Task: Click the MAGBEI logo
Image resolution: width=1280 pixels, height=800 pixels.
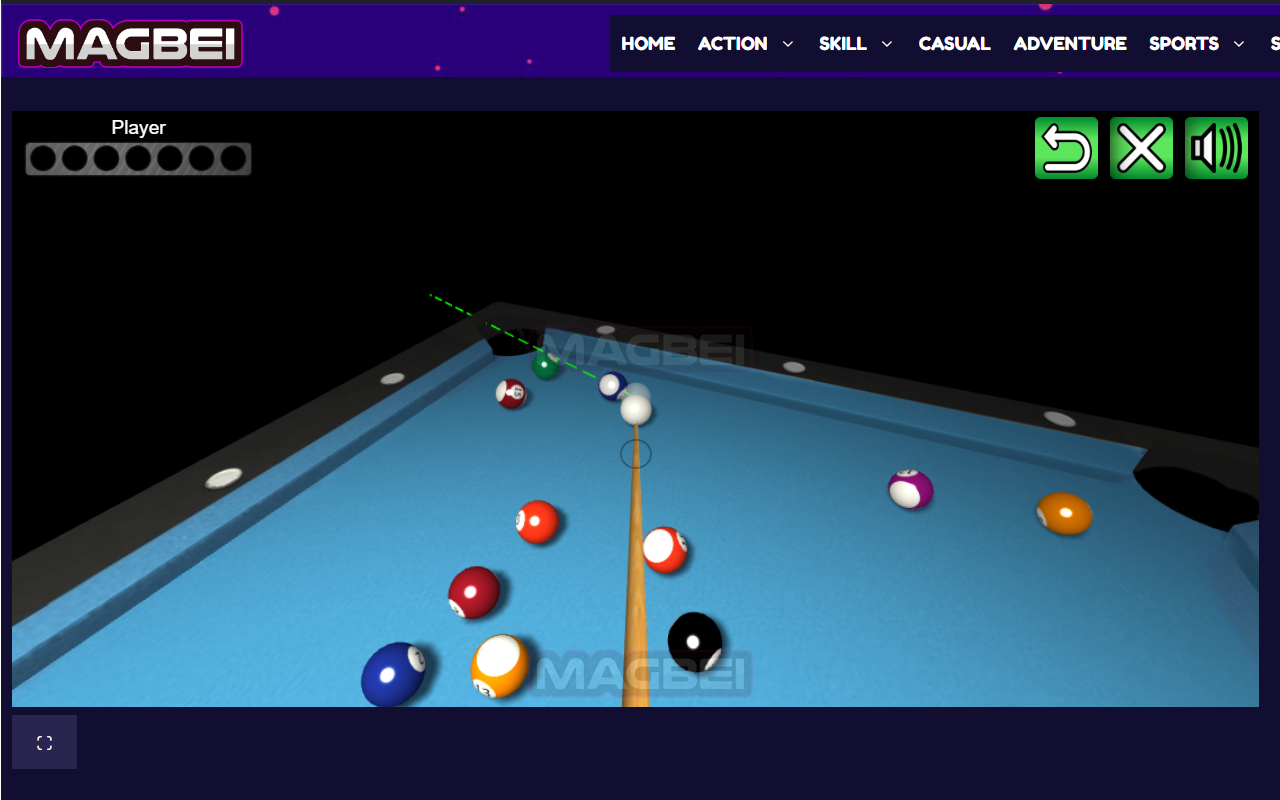Action: (130, 42)
